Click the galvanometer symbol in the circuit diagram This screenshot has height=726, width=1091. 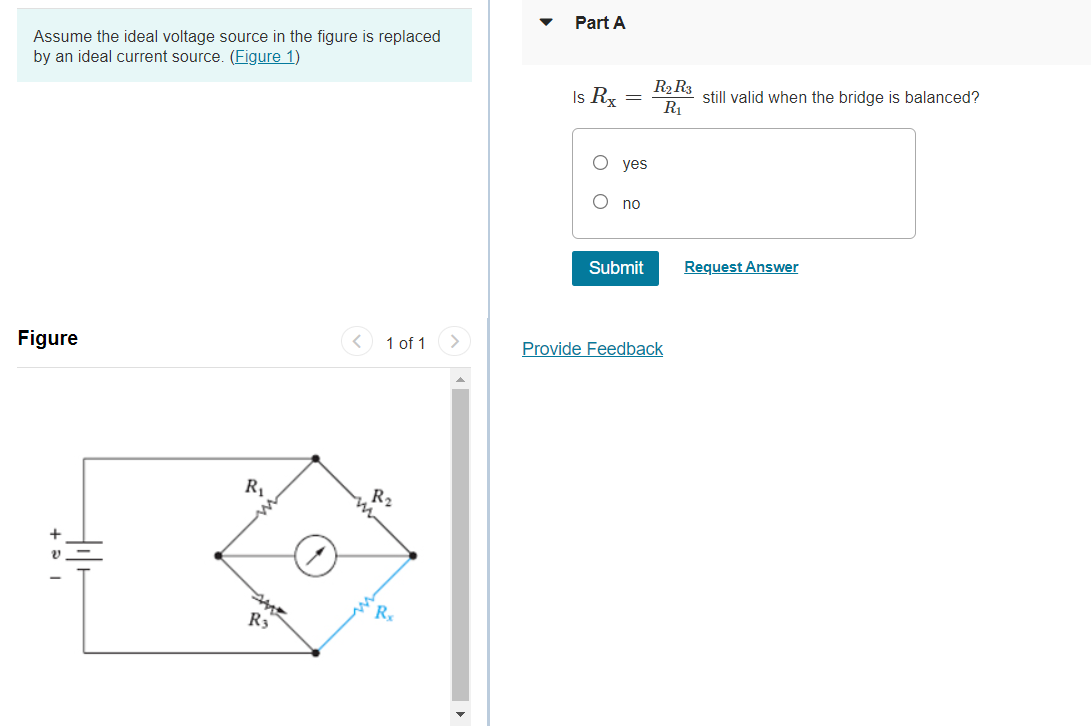317,556
